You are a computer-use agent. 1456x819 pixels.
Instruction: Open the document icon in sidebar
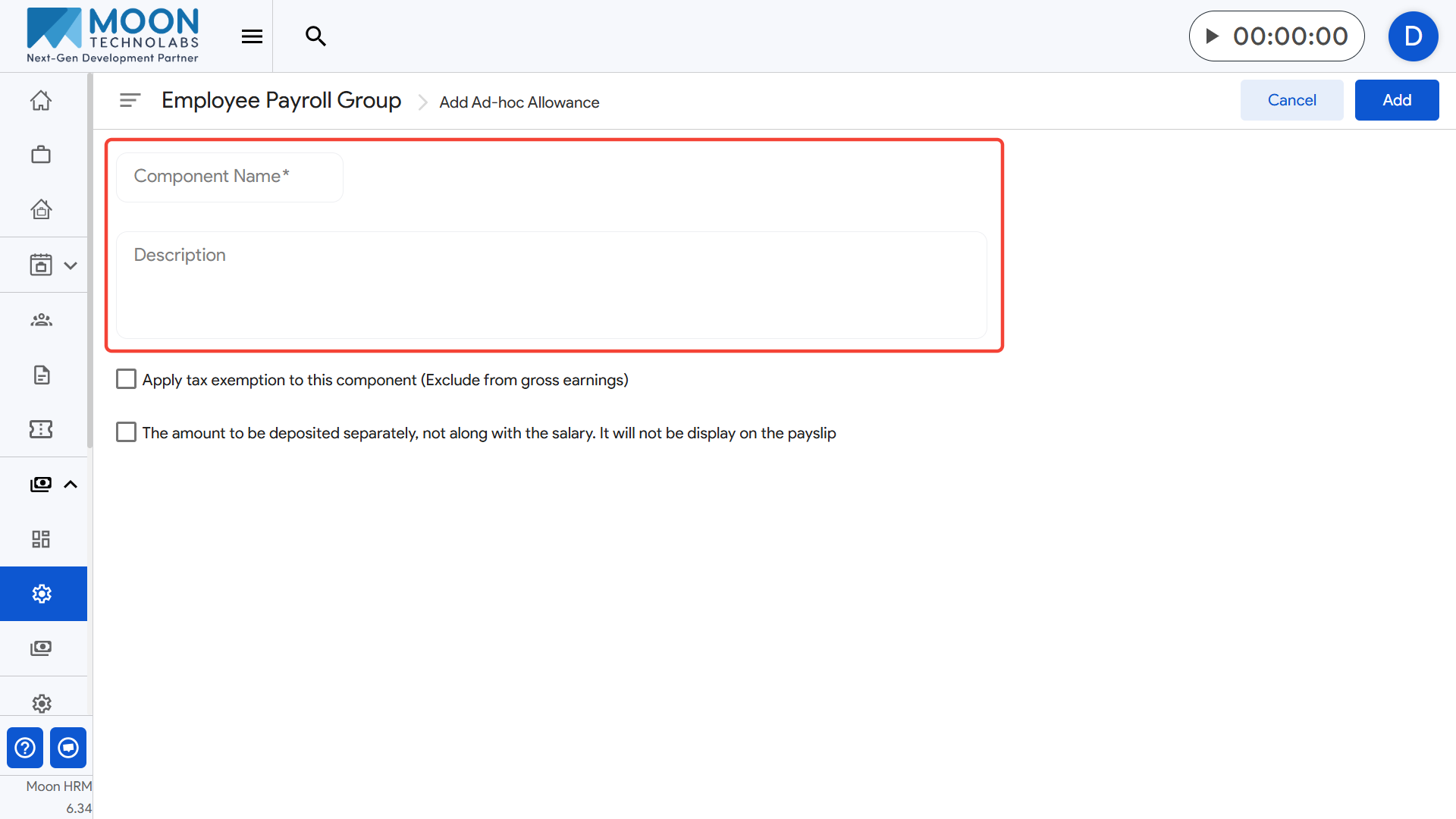[x=41, y=375]
